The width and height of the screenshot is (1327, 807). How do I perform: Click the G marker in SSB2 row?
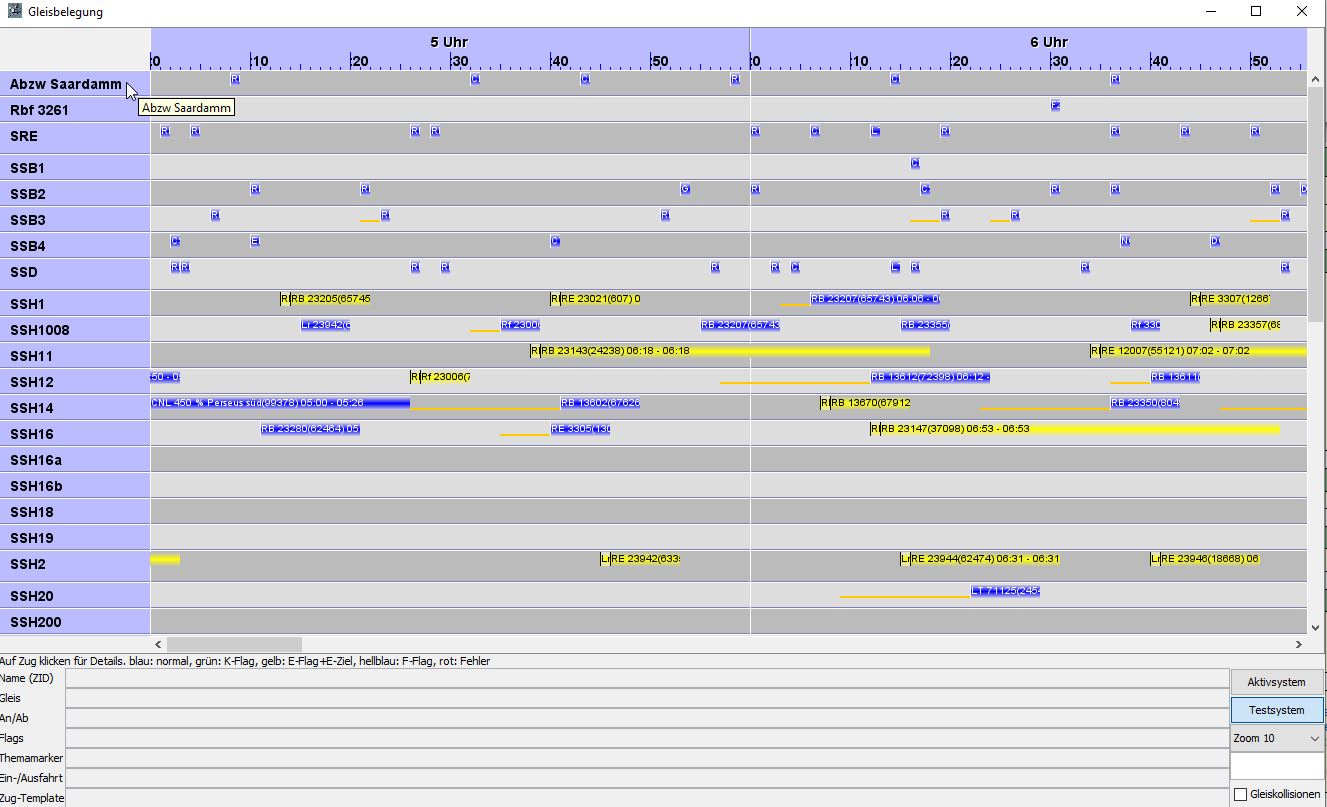tap(685, 189)
